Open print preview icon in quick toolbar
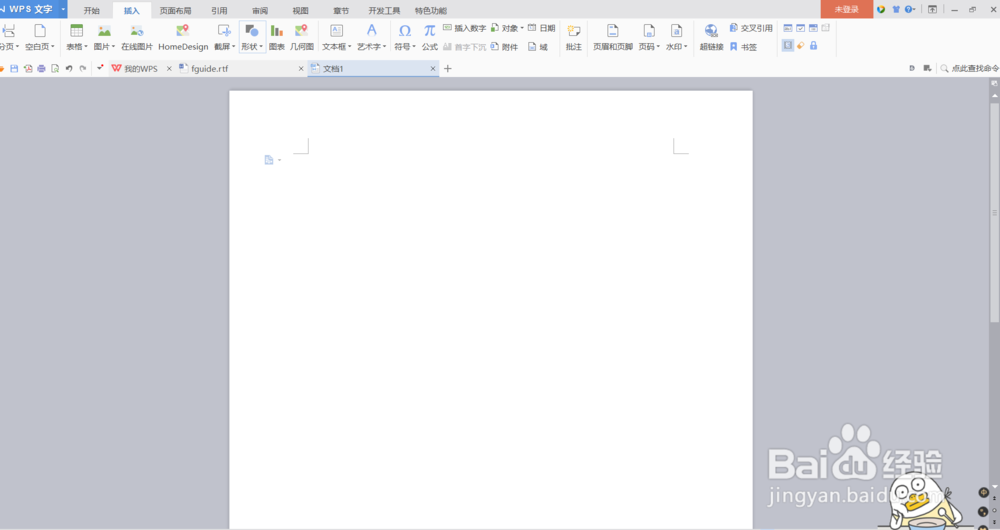This screenshot has width=1000, height=530. click(55, 68)
